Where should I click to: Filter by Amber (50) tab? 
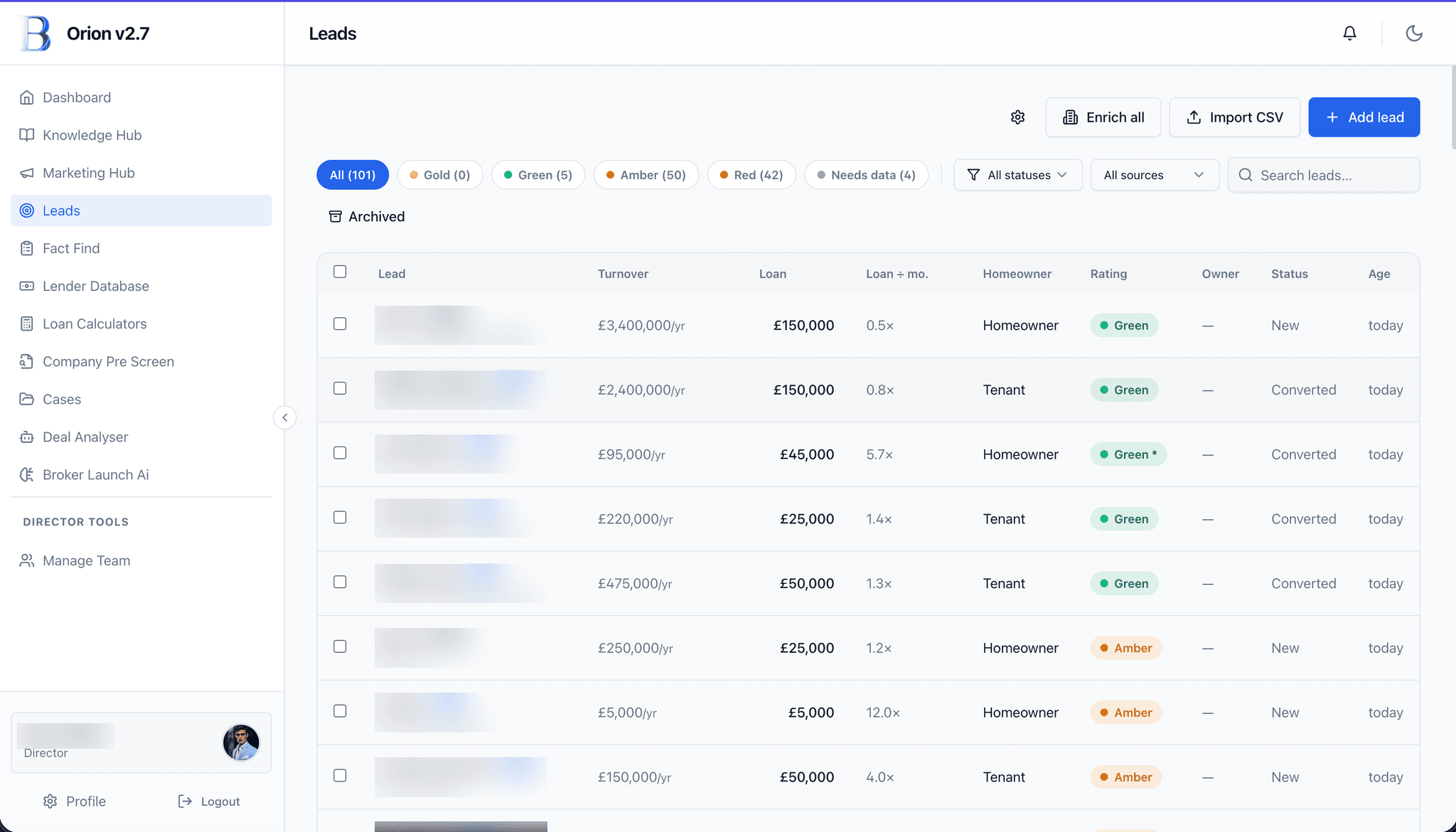646,175
